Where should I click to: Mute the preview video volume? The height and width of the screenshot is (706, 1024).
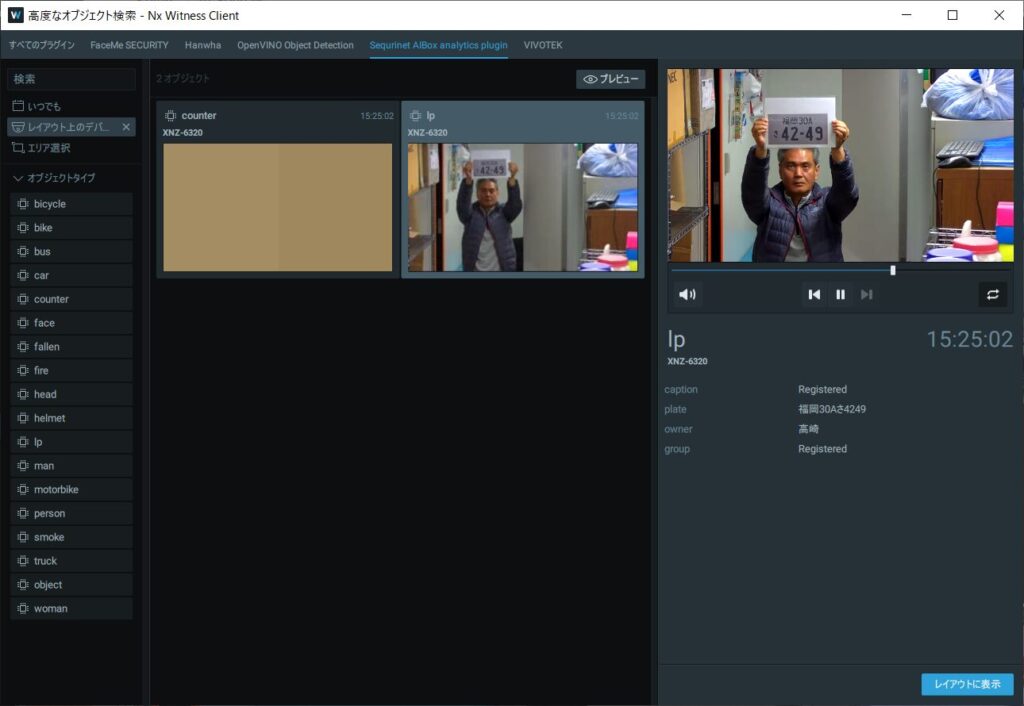pos(687,294)
